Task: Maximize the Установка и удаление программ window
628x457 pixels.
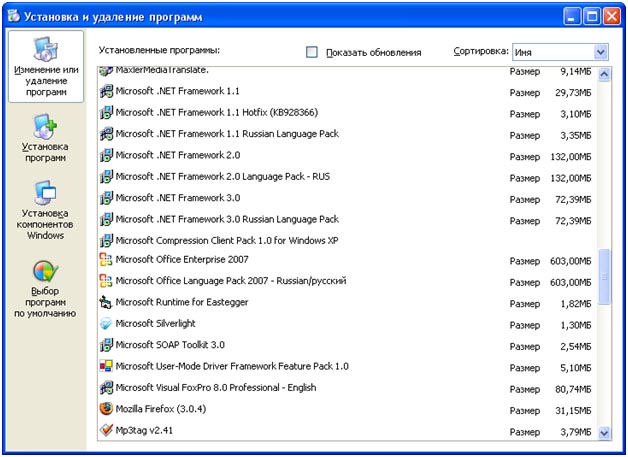Action: click(x=592, y=16)
